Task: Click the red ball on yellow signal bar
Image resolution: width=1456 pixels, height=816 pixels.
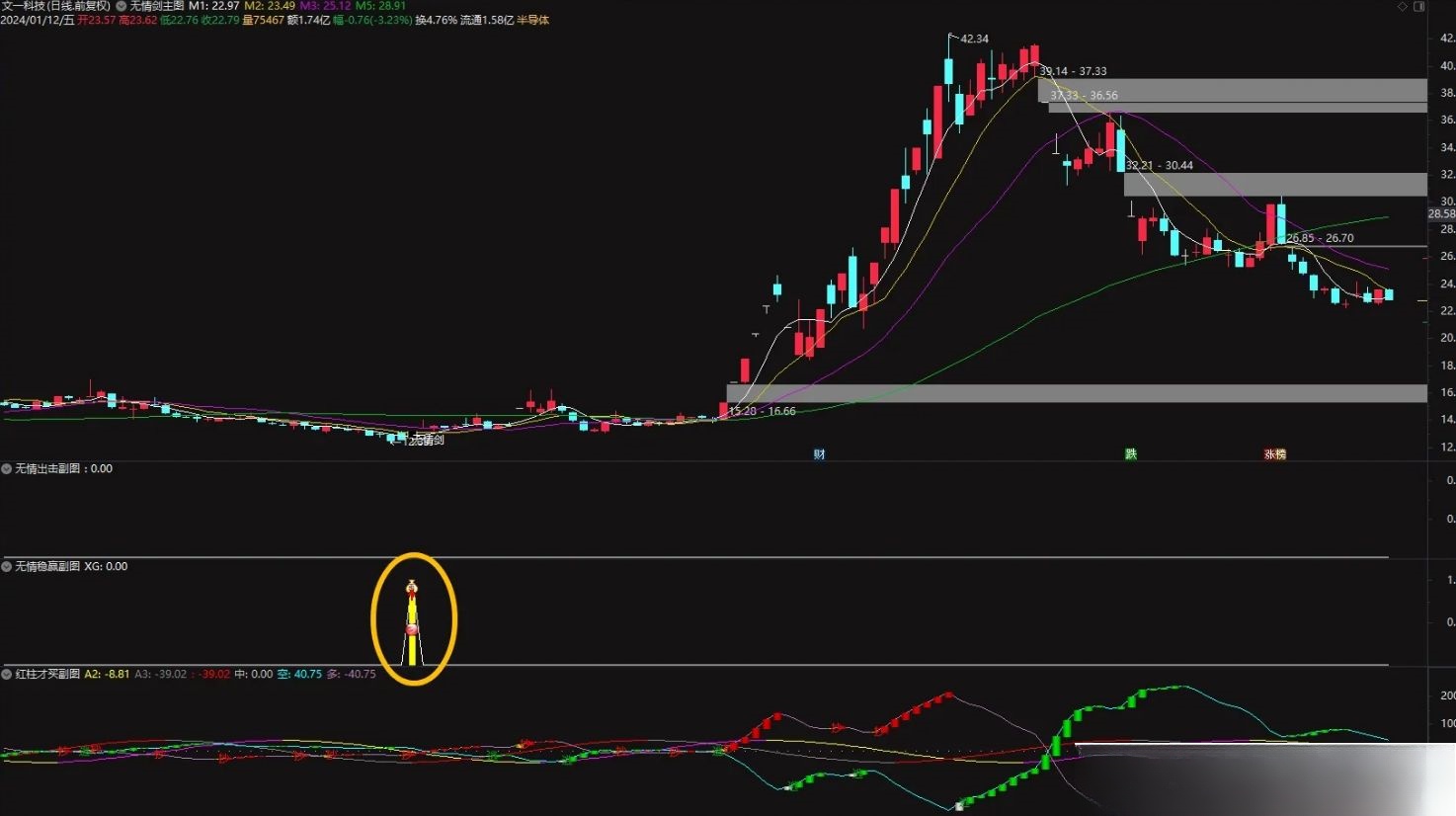Action: pos(412,629)
